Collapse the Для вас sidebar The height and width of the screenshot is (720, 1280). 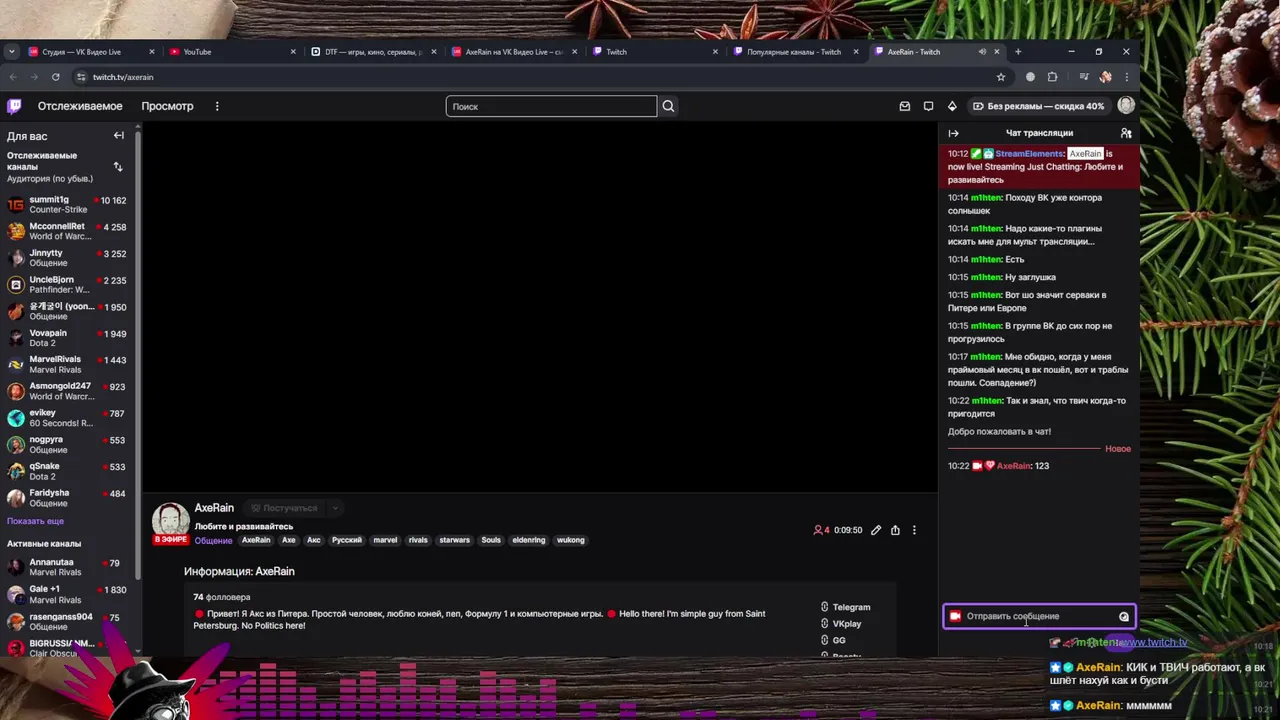point(118,136)
